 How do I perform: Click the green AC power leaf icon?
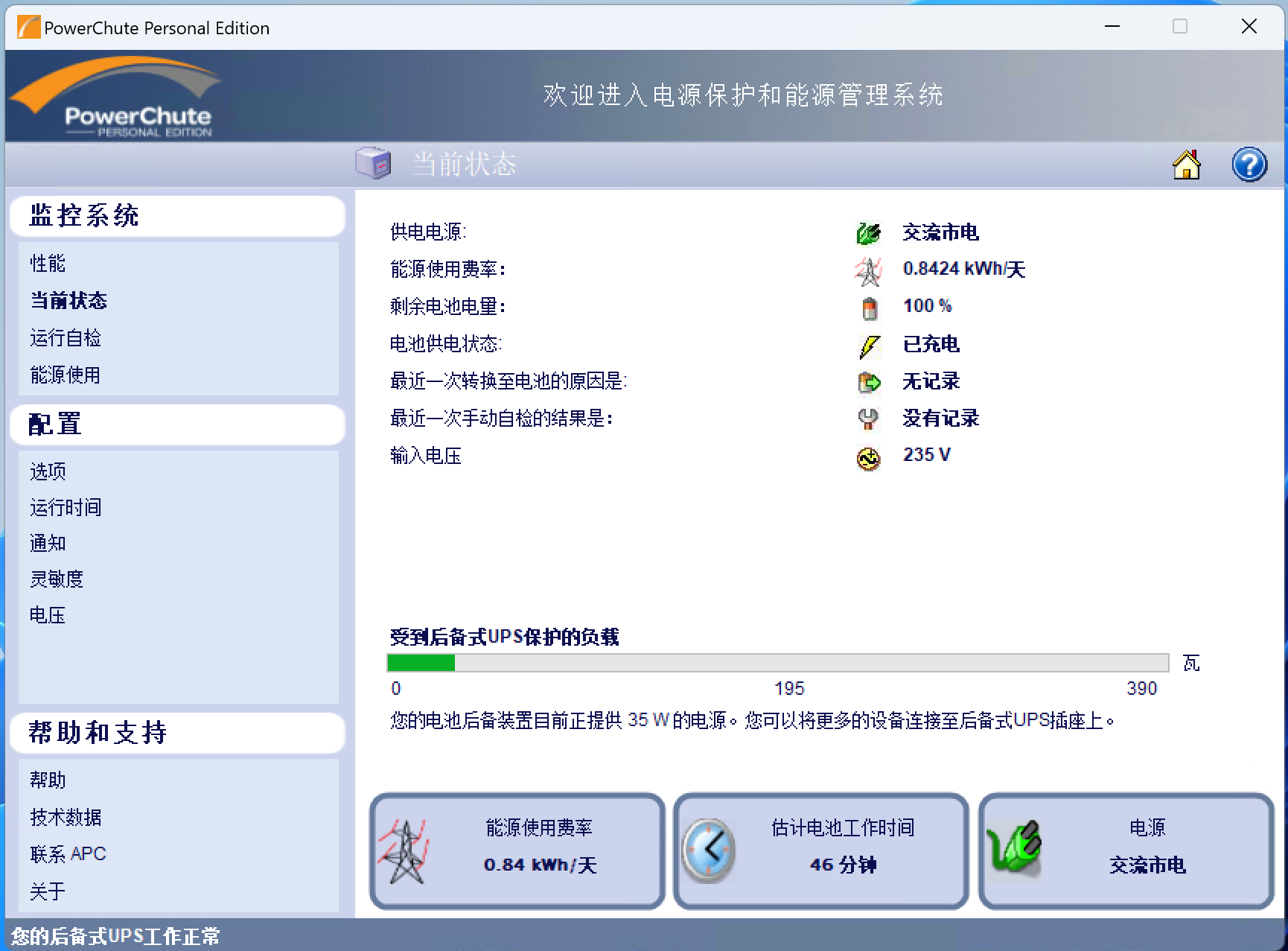pyautogui.click(x=869, y=232)
